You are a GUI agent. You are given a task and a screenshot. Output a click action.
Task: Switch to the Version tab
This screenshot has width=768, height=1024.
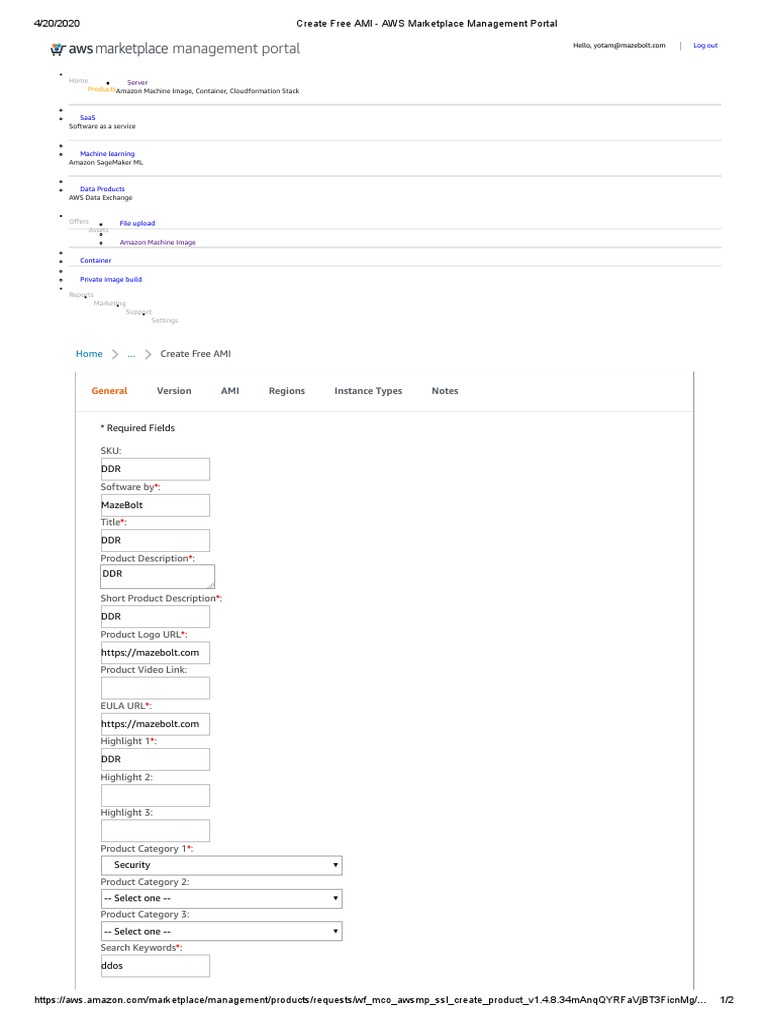click(174, 391)
